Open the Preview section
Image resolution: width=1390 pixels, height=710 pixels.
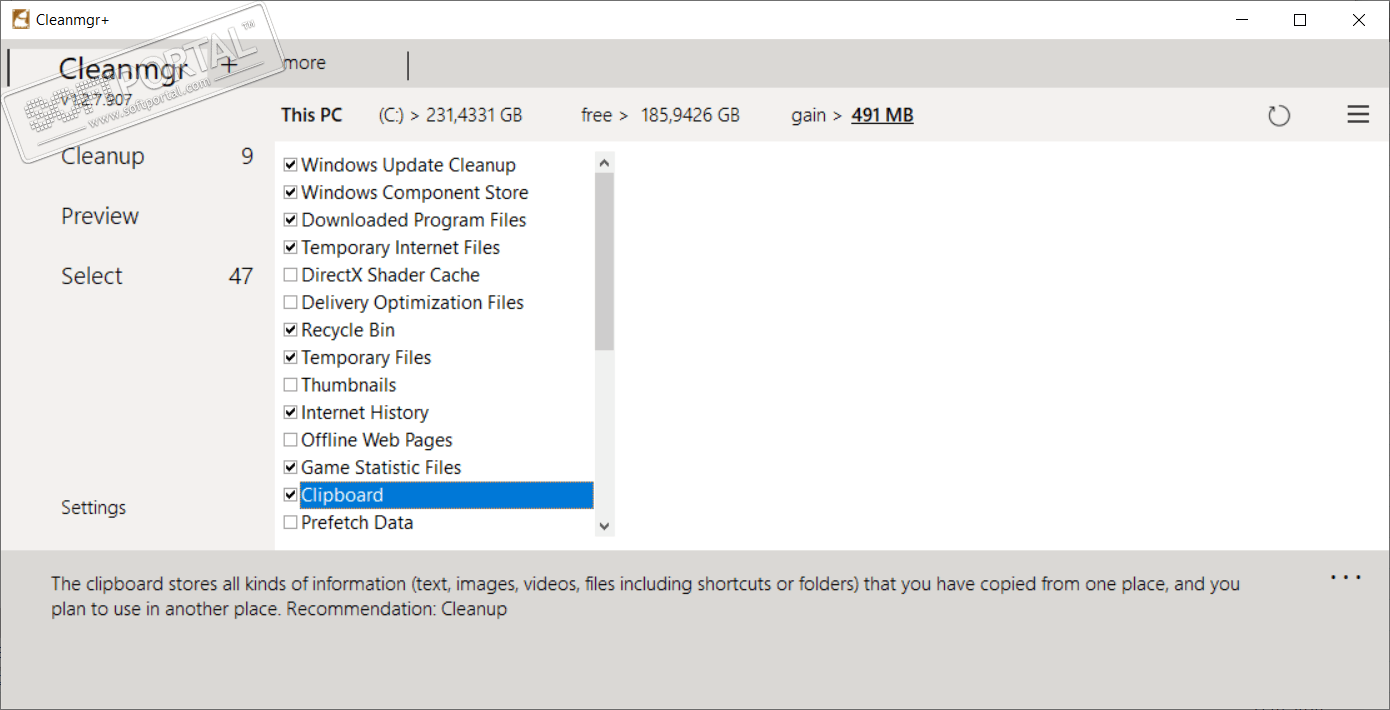pyautogui.click(x=100, y=216)
